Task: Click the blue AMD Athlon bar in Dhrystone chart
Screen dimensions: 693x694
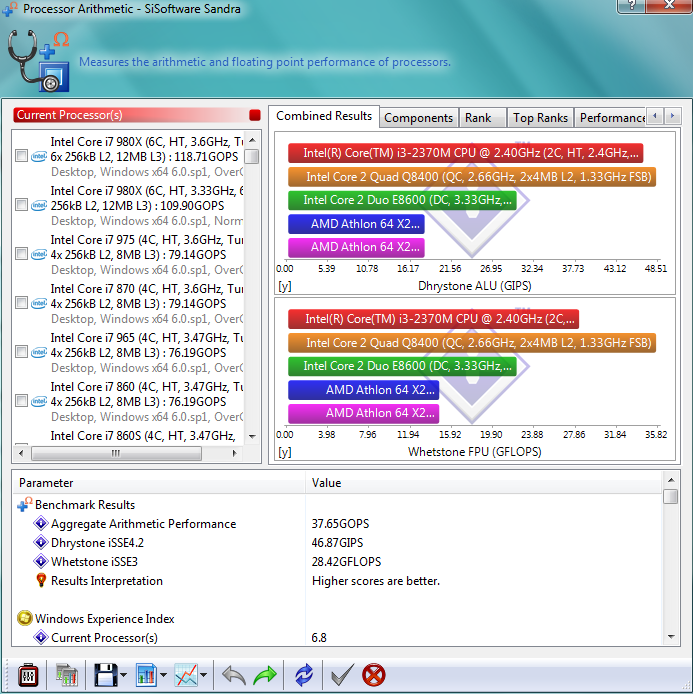Action: tap(356, 224)
